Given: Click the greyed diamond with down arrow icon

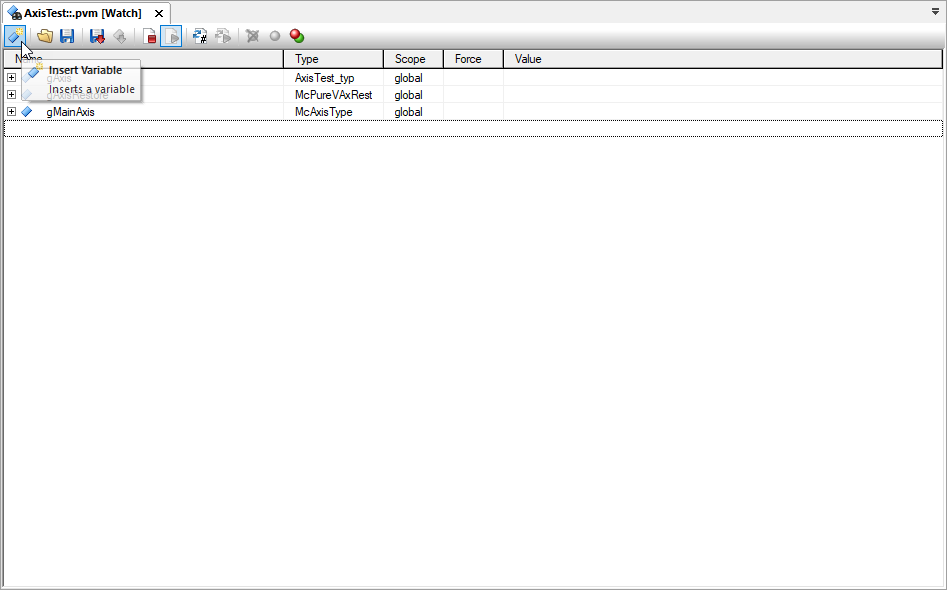Looking at the screenshot, I should (x=120, y=36).
